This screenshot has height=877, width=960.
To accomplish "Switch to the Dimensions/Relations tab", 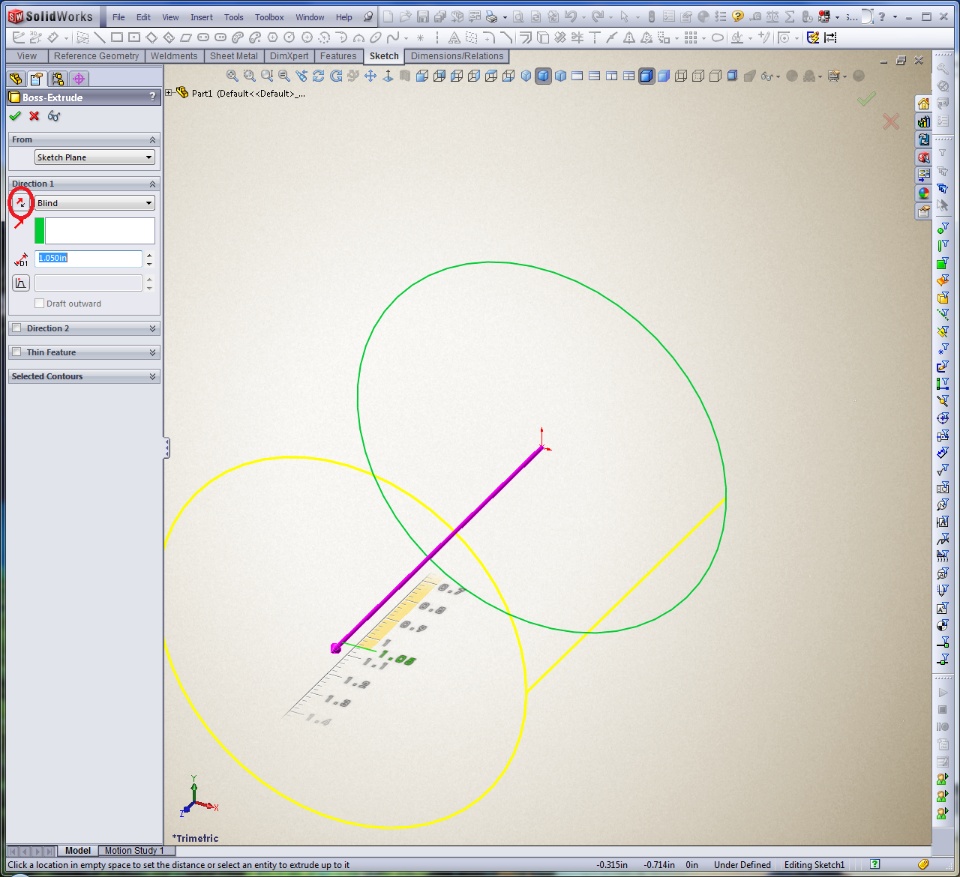I will click(x=457, y=56).
